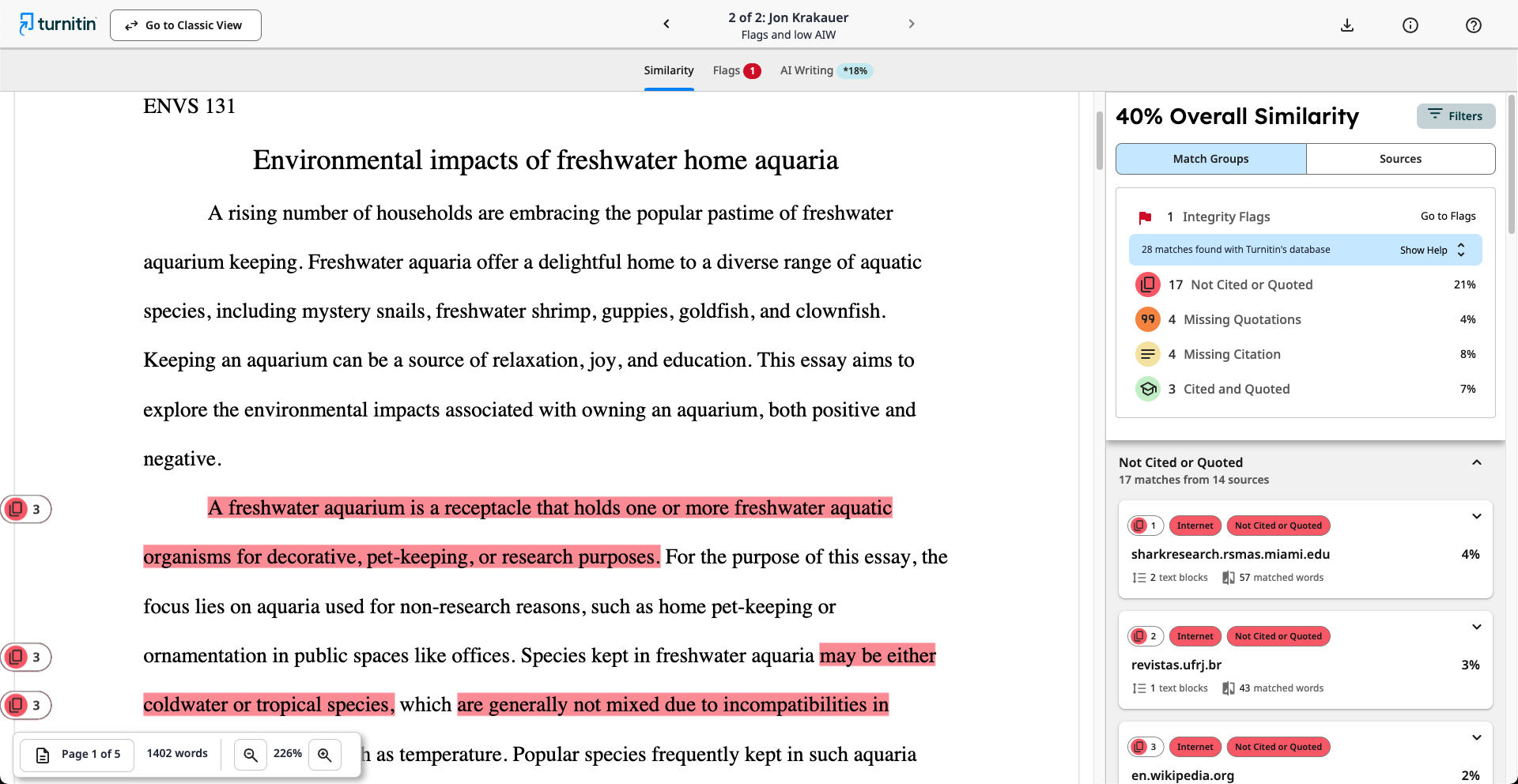
Task: Click the margin match marker showing 3
Action: (x=26, y=509)
